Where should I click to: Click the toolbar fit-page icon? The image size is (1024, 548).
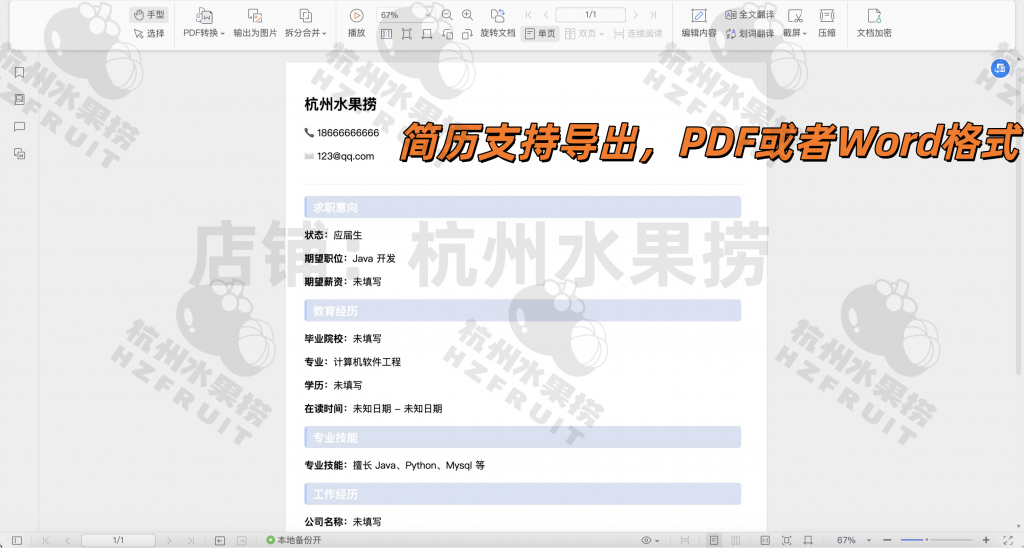pyautogui.click(x=407, y=33)
